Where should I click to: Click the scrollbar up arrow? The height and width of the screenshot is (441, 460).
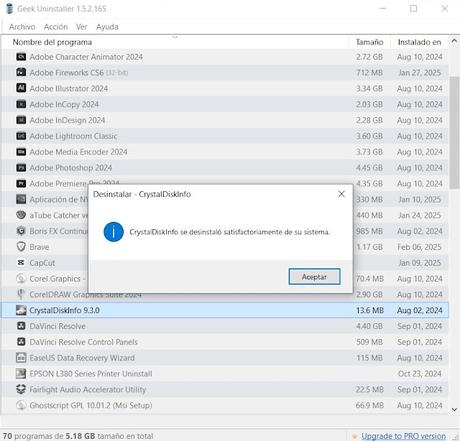coord(454,41)
